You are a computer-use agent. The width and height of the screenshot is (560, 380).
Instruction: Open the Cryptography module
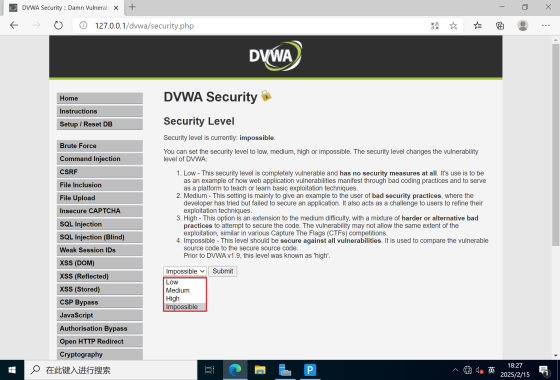pyautogui.click(x=100, y=355)
